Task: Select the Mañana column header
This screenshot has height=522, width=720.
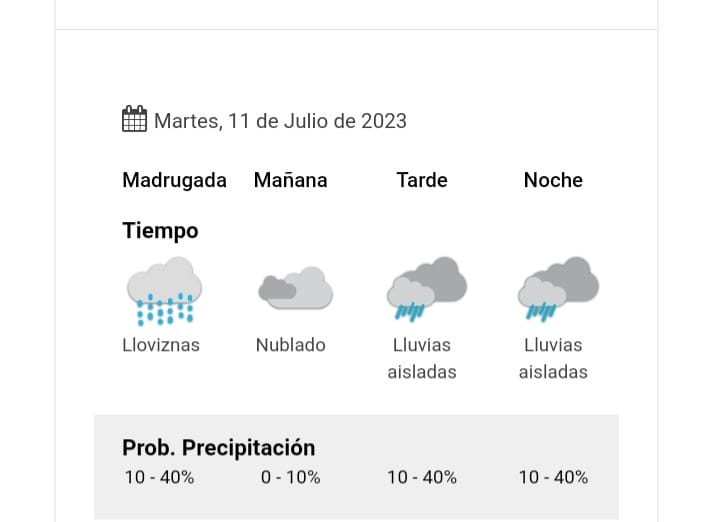Action: pos(291,180)
